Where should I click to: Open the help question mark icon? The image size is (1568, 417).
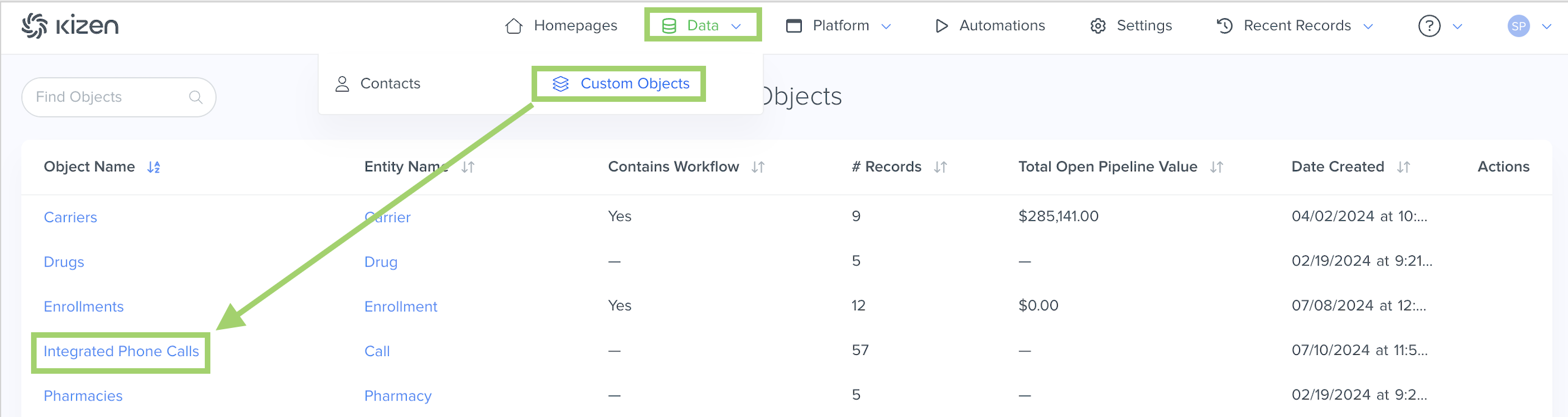point(1429,26)
